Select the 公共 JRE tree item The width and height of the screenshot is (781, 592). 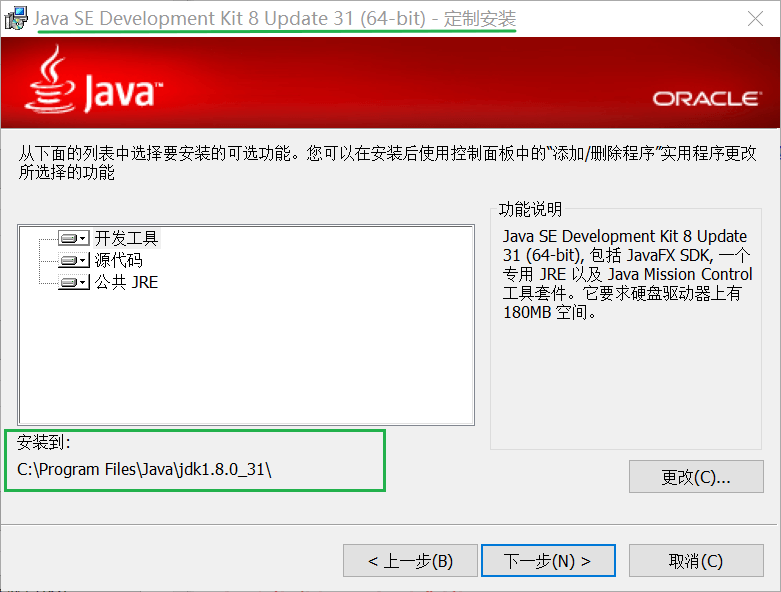[127, 282]
